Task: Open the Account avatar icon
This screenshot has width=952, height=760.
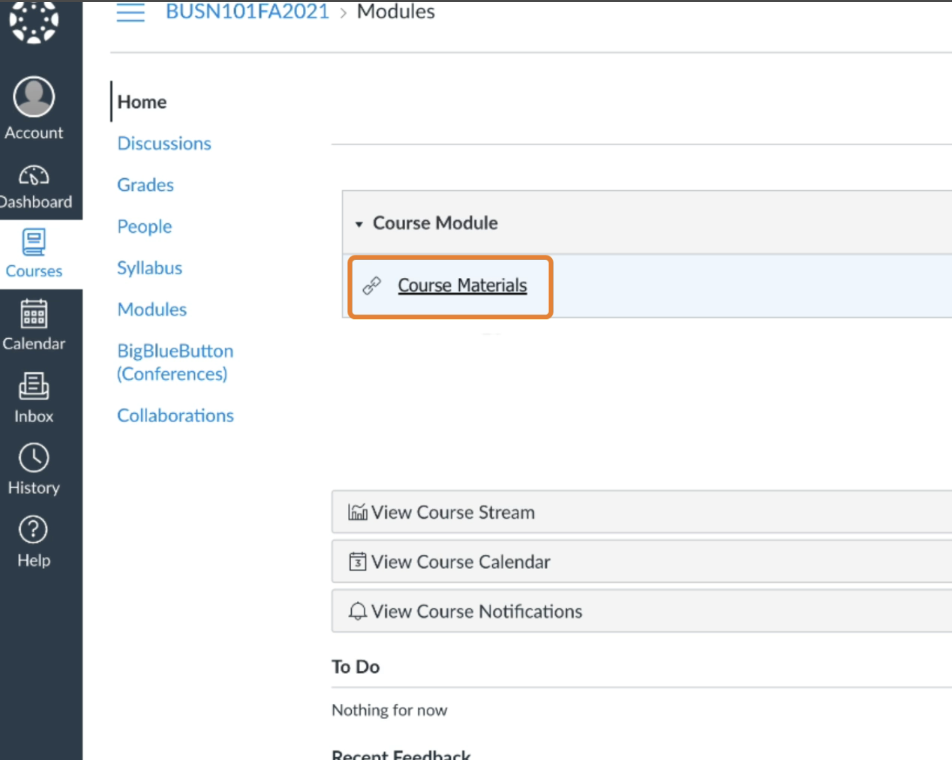Action: click(x=34, y=98)
